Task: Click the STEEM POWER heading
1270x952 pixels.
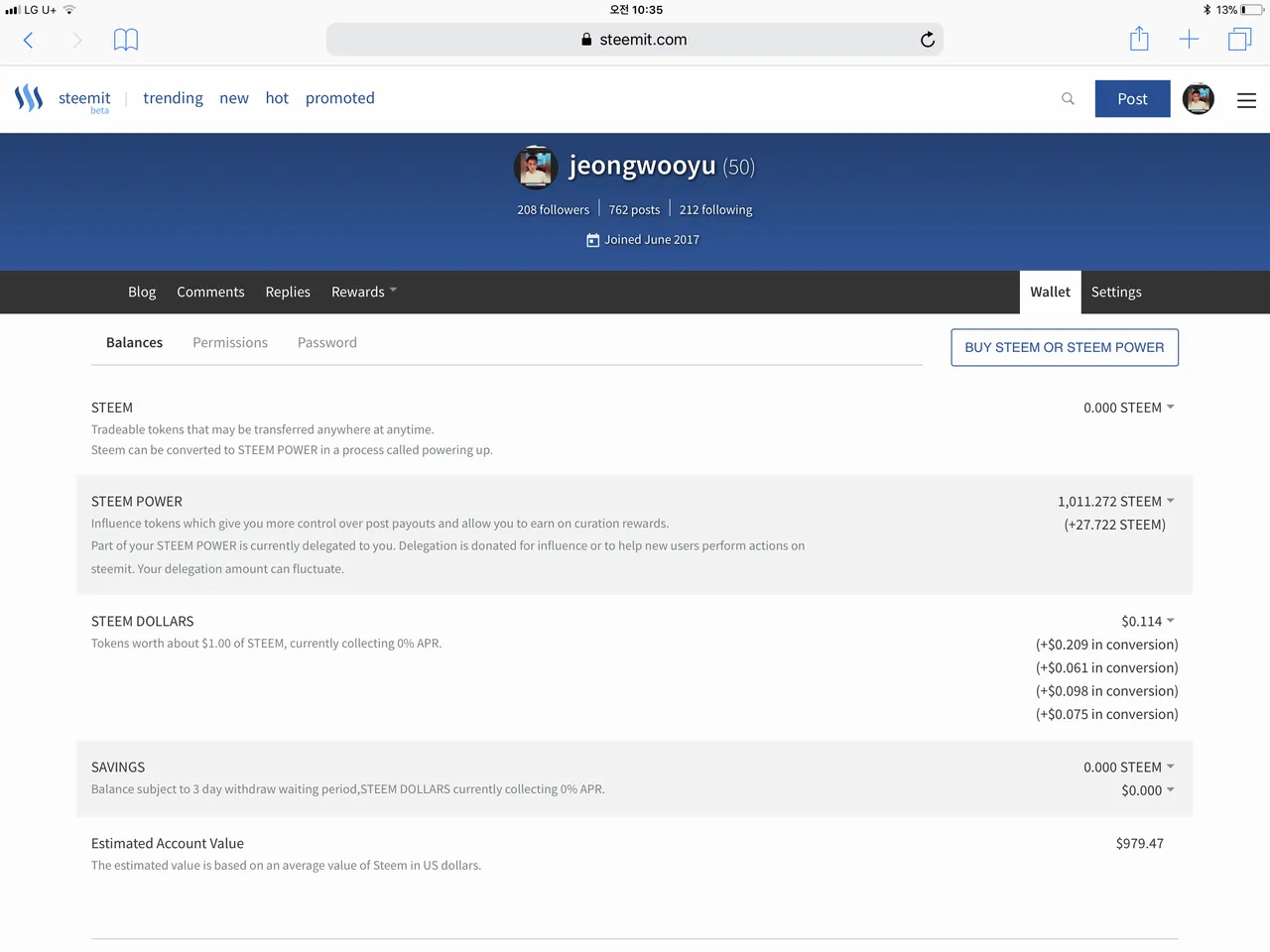Action: coord(137,502)
